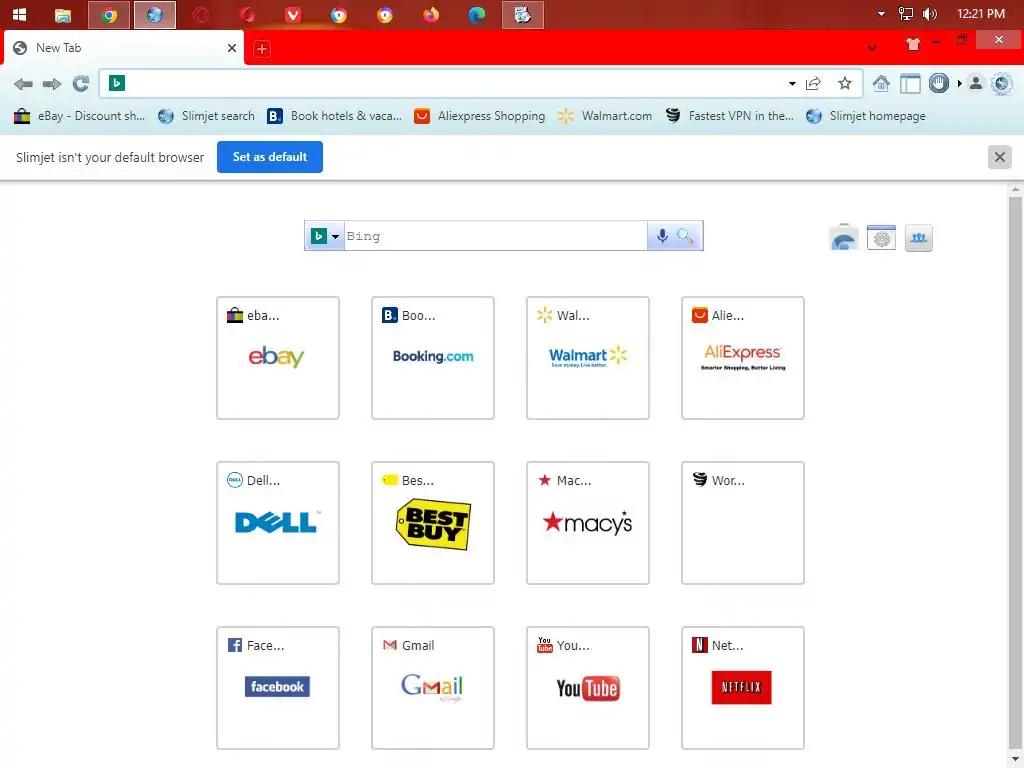This screenshot has width=1024, height=768.
Task: Click the network icon in the system tray
Action: click(906, 14)
